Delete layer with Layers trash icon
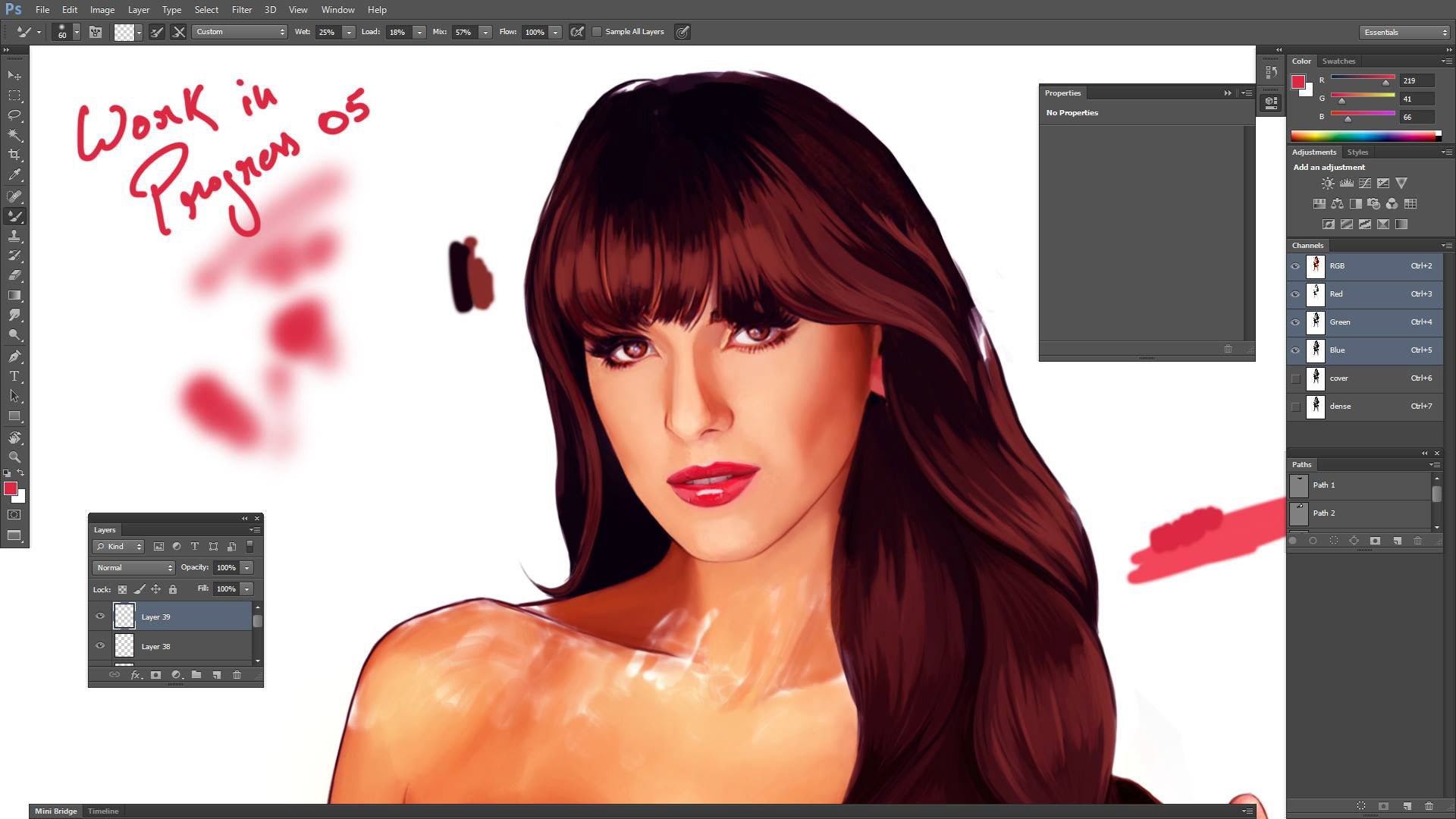Screen dimensions: 1456x819 coord(237,675)
